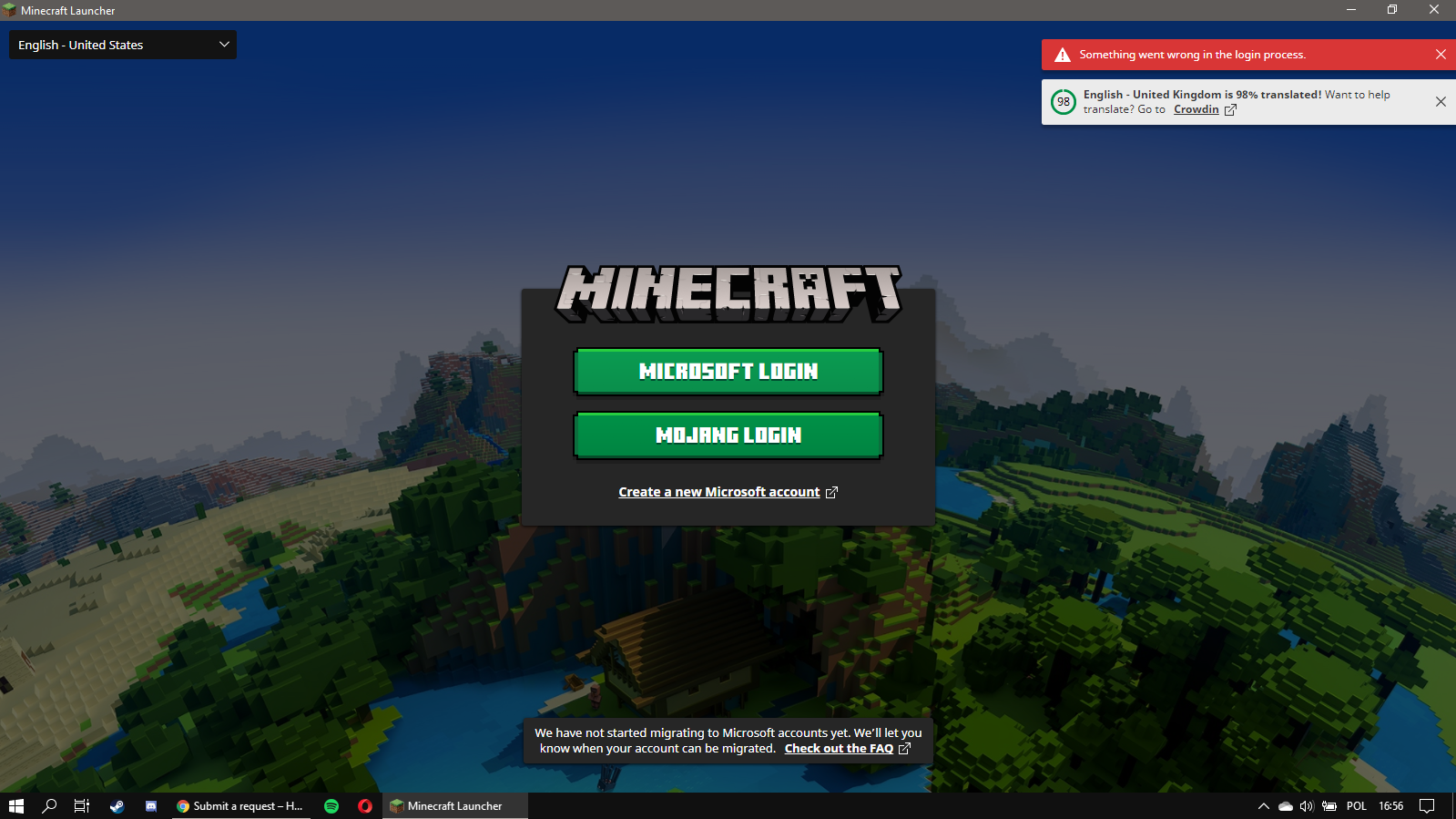
Task: Open the volume control in the tray
Action: click(x=1307, y=806)
